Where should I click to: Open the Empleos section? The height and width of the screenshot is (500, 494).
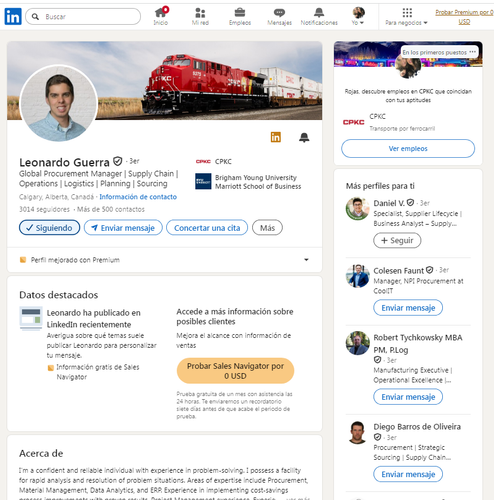[240, 16]
